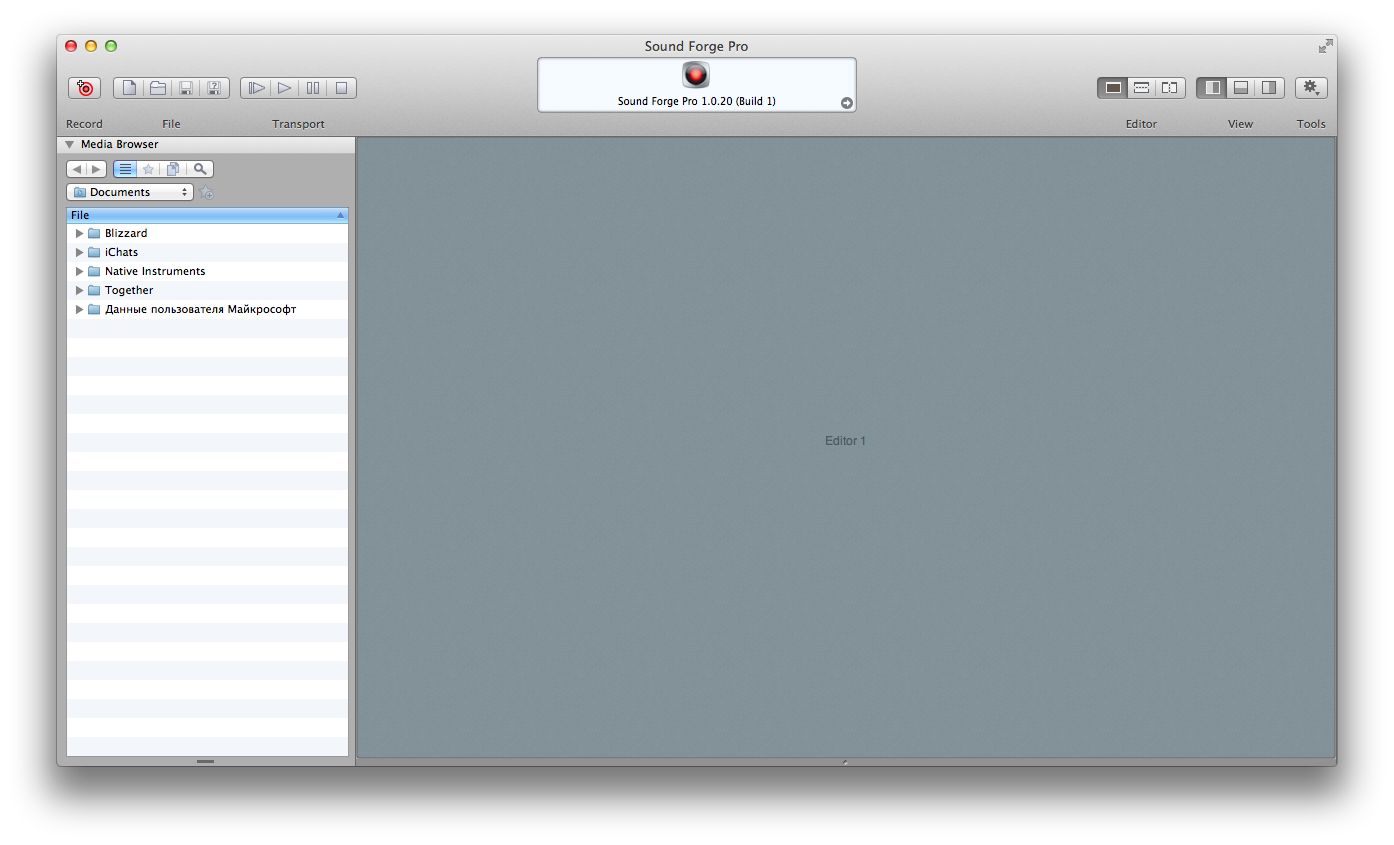
Task: Create a new file with the blank page icon
Action: tap(129, 88)
